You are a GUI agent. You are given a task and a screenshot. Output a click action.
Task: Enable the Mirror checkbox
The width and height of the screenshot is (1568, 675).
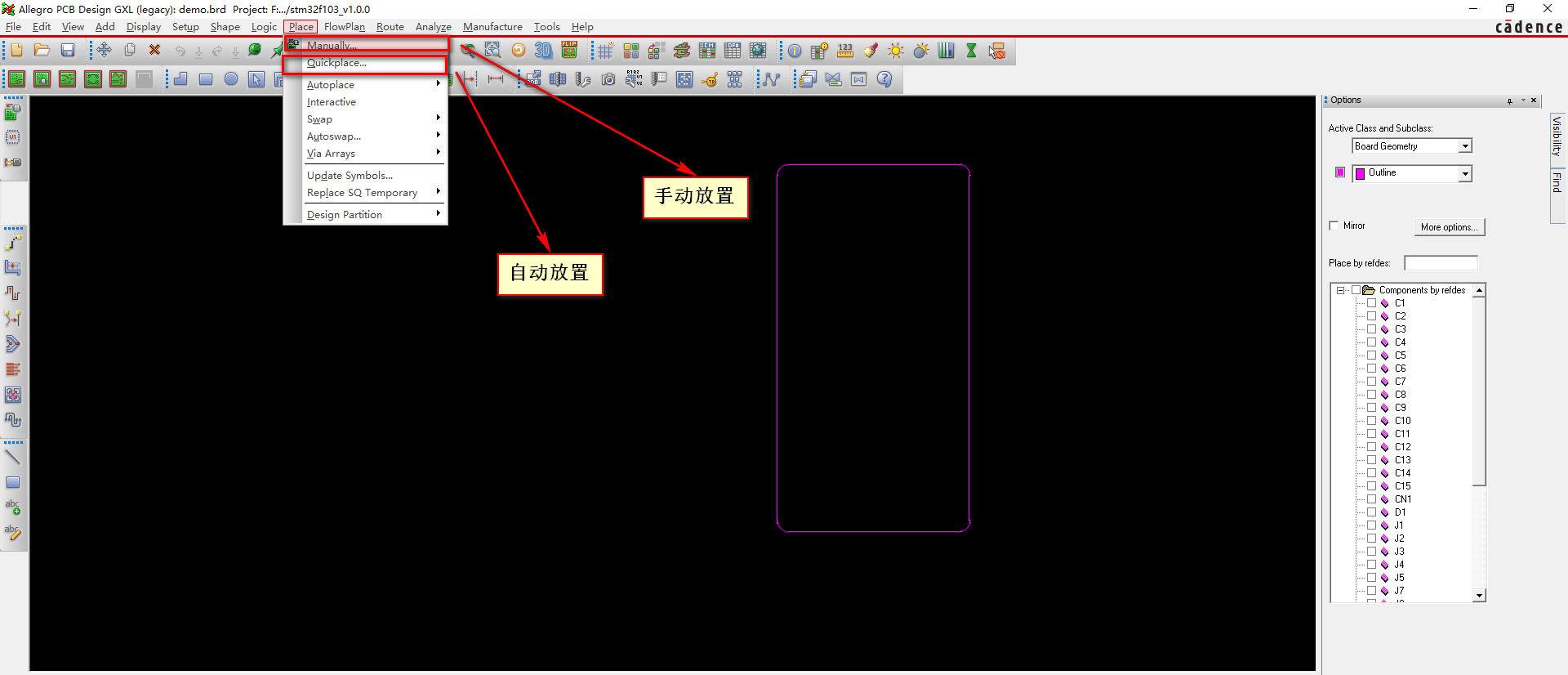[1334, 226]
